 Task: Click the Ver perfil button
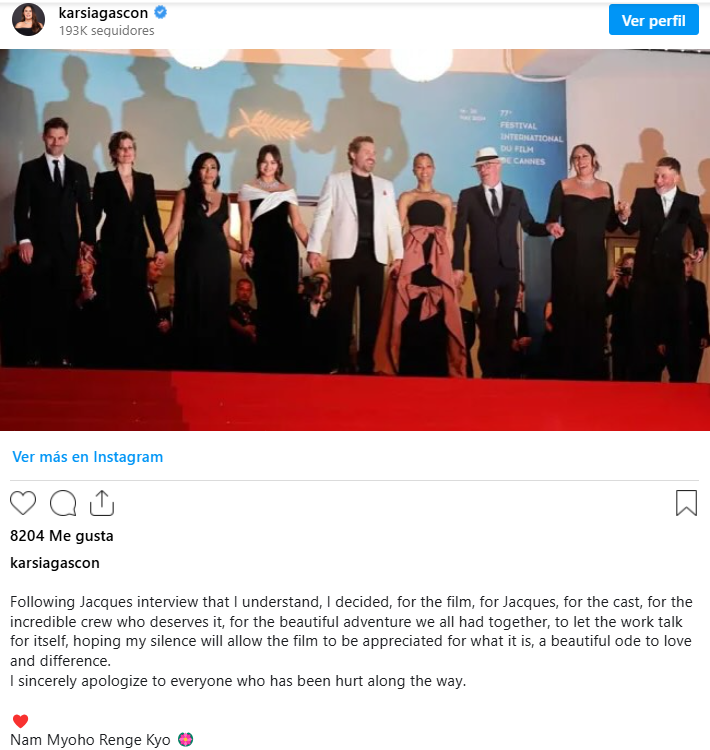653,20
